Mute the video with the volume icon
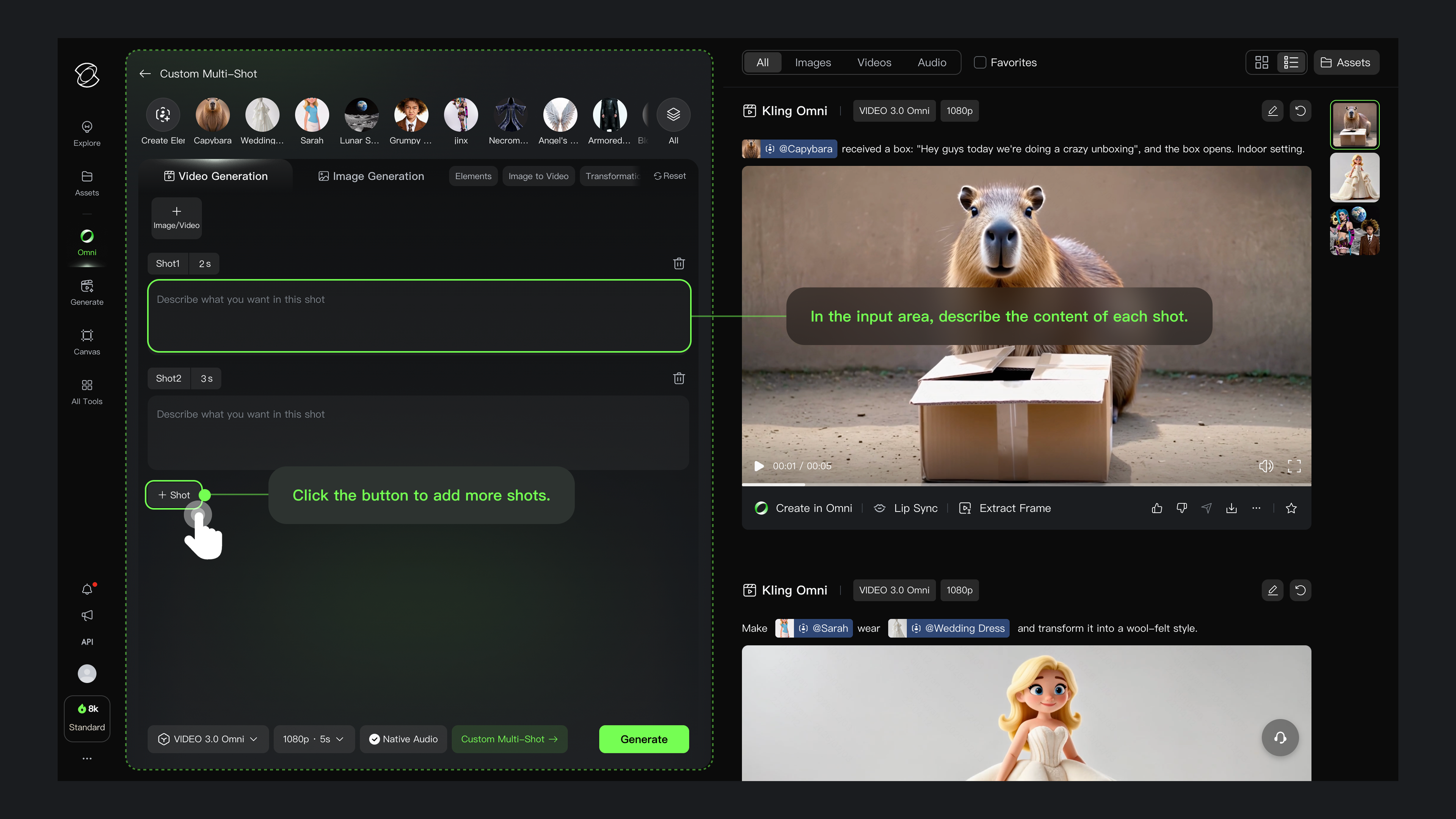1456x819 pixels. [x=1266, y=466]
